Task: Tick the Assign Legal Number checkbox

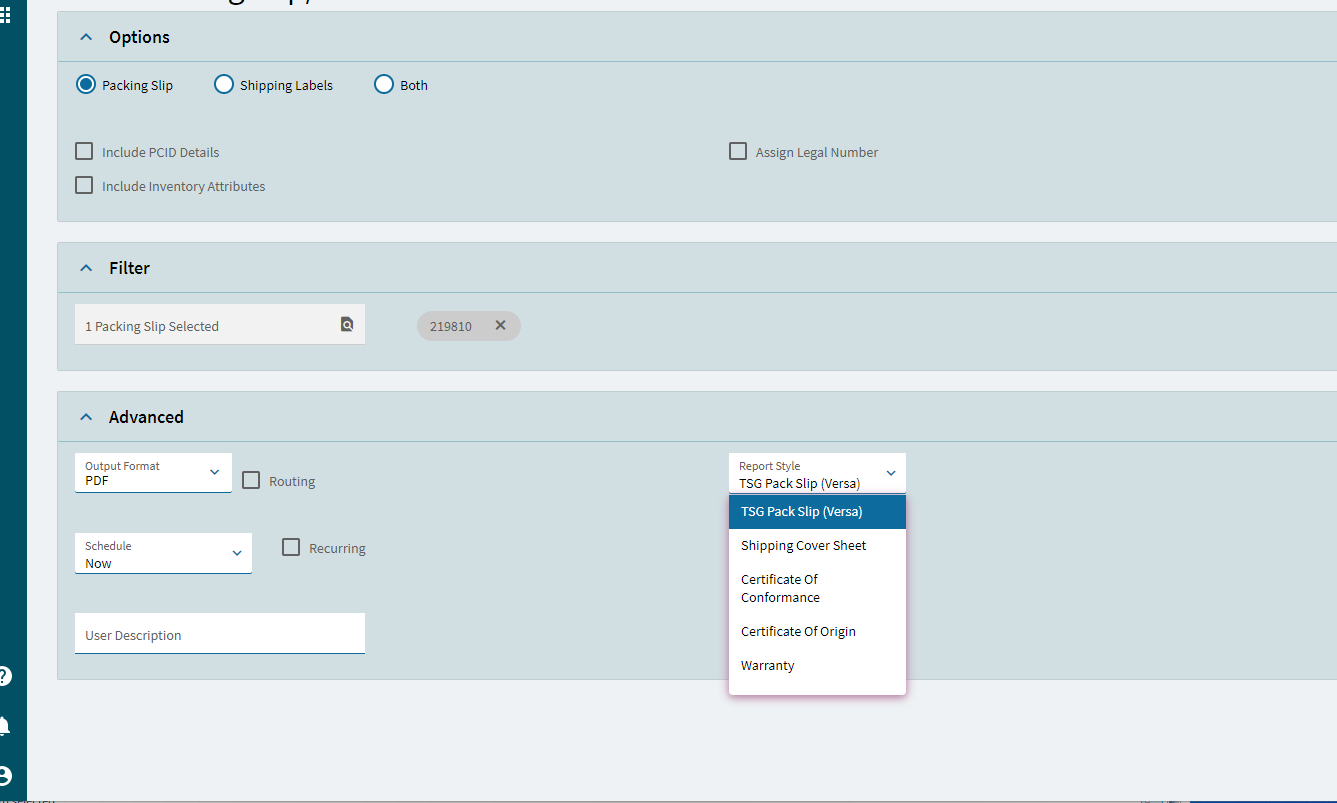Action: tap(738, 152)
